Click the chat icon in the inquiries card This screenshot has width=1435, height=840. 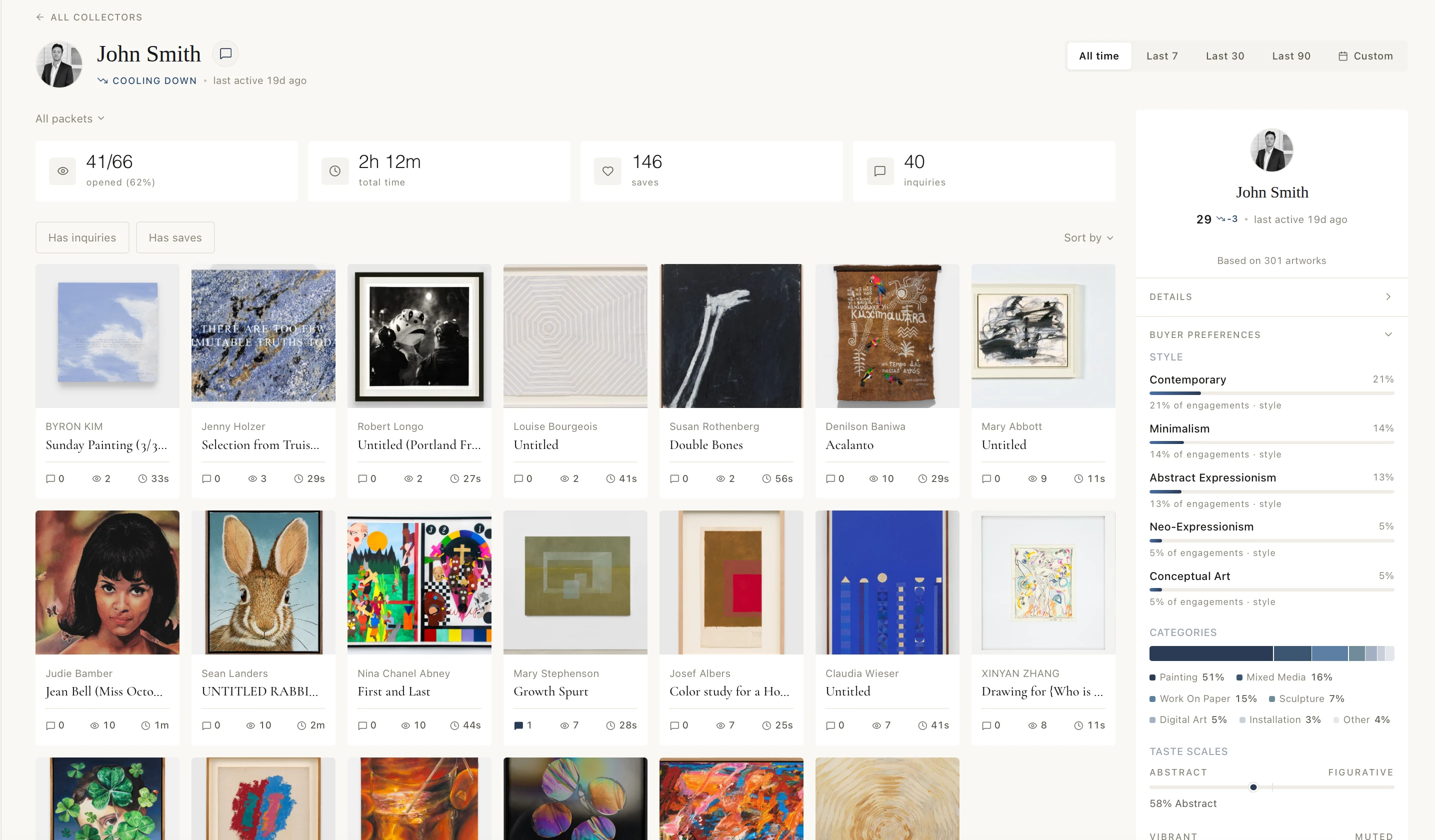880,171
